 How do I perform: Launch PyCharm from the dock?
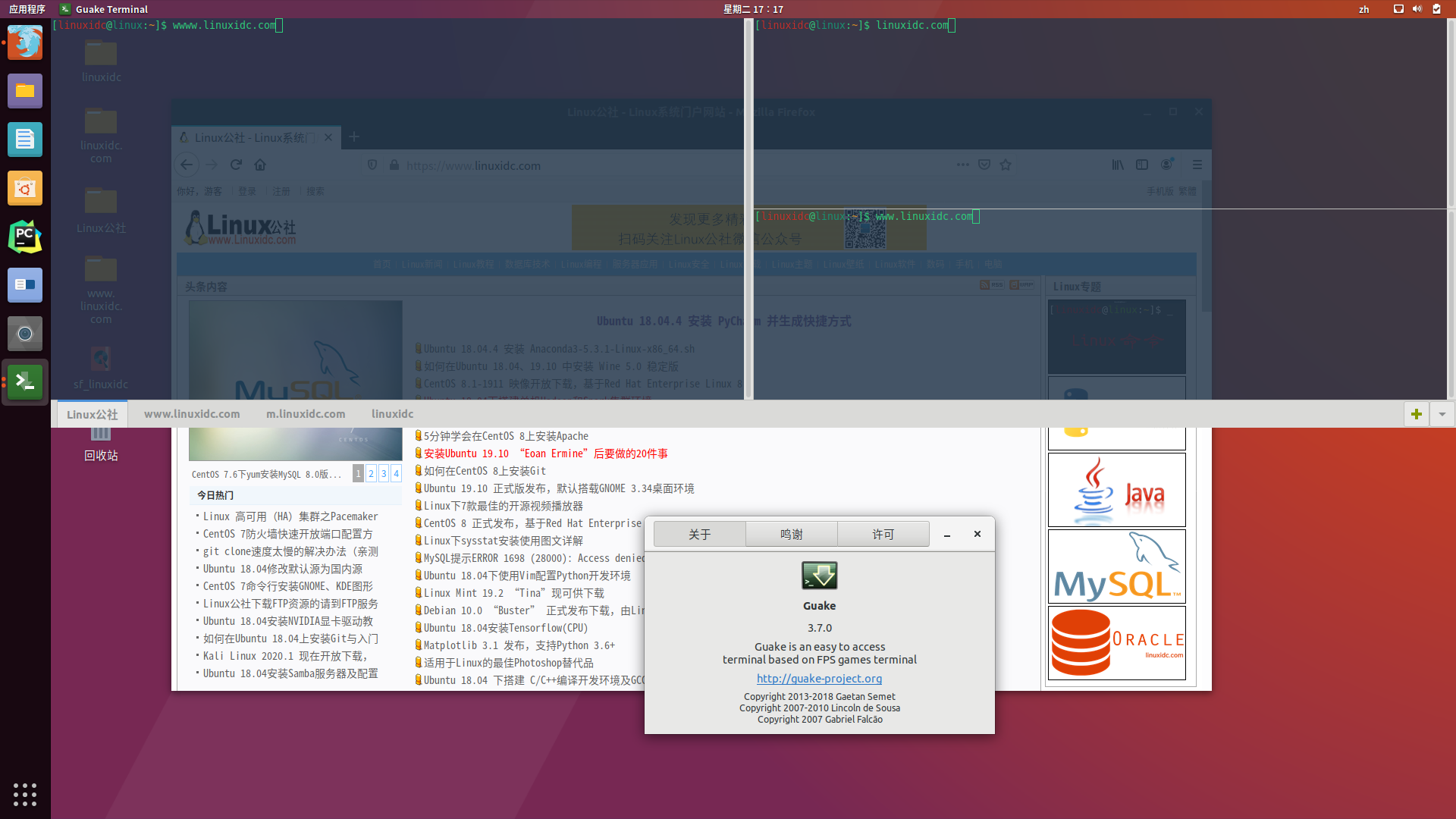click(x=25, y=237)
